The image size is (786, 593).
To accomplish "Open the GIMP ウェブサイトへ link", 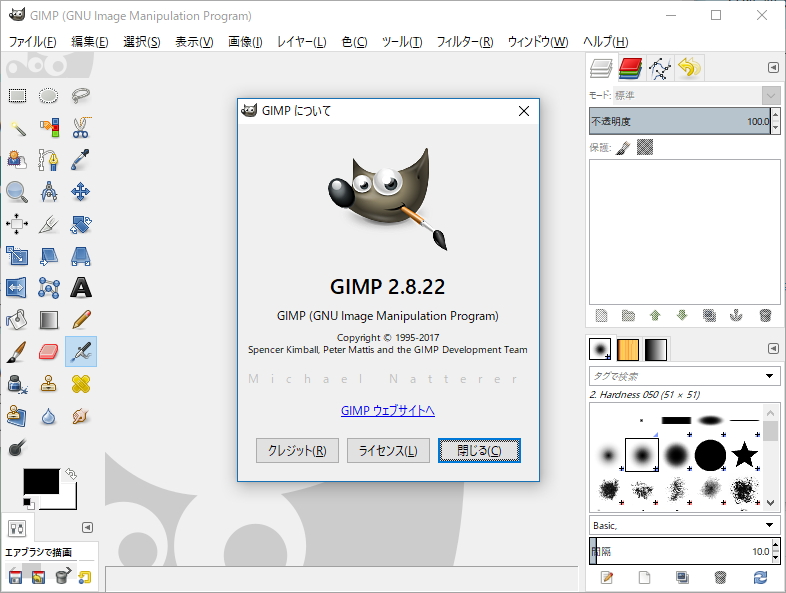I will (x=387, y=411).
